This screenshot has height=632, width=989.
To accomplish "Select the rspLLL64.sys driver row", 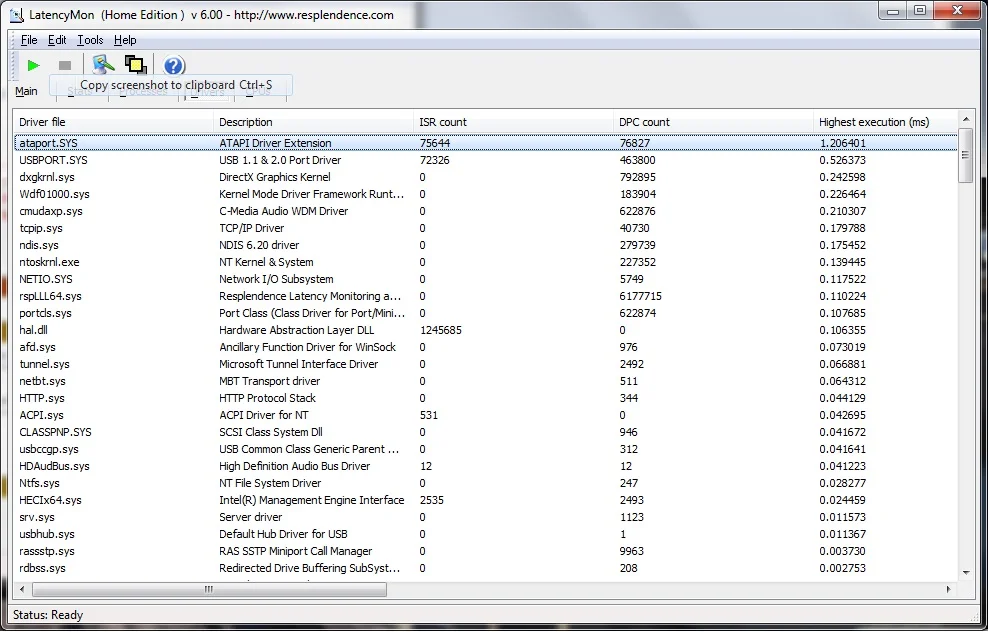I will [486, 296].
